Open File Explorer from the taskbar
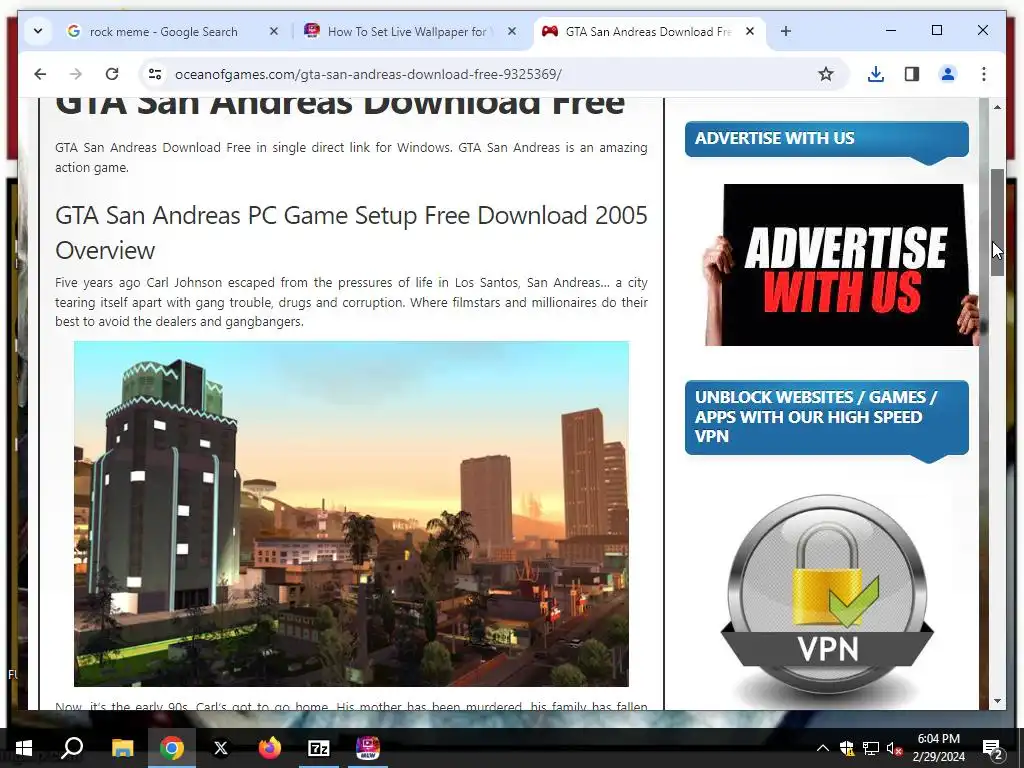1024x768 pixels. pos(122,748)
